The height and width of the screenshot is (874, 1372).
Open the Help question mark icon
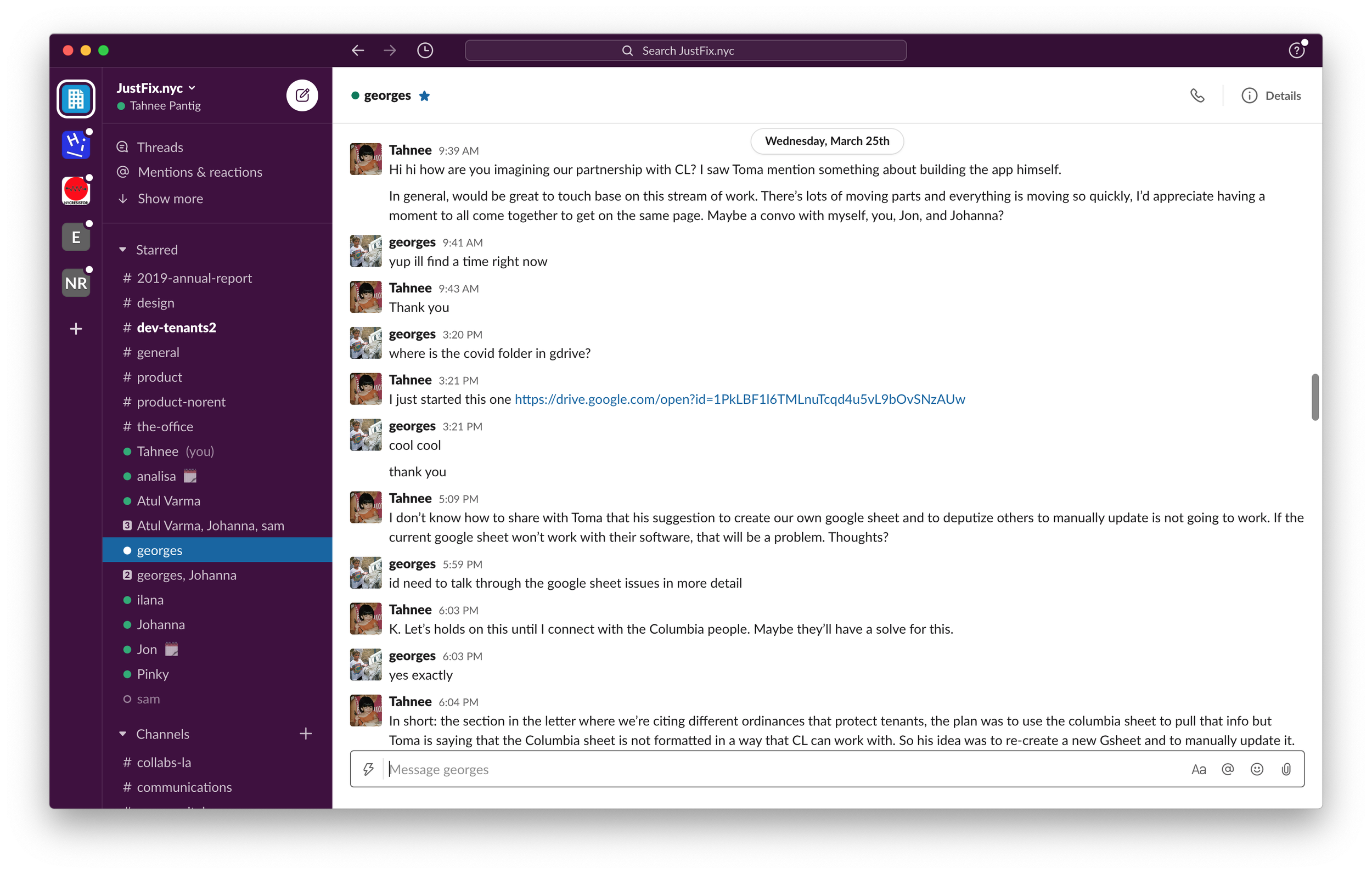click(1297, 50)
